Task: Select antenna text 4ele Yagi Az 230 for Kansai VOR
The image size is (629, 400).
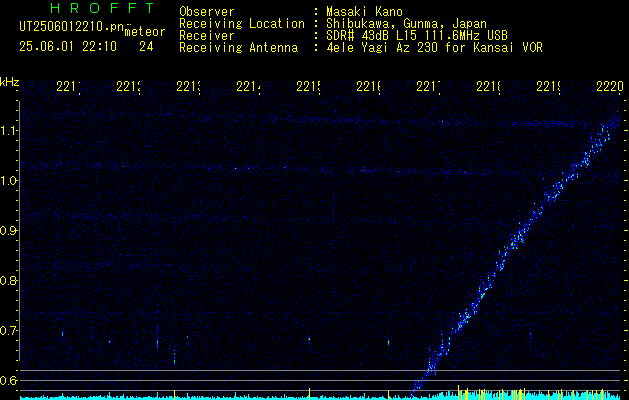Action: coord(434,48)
